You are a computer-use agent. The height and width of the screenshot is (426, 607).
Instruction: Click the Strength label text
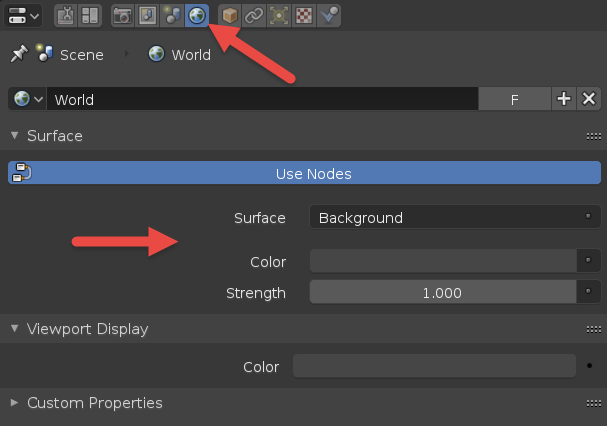tap(256, 293)
